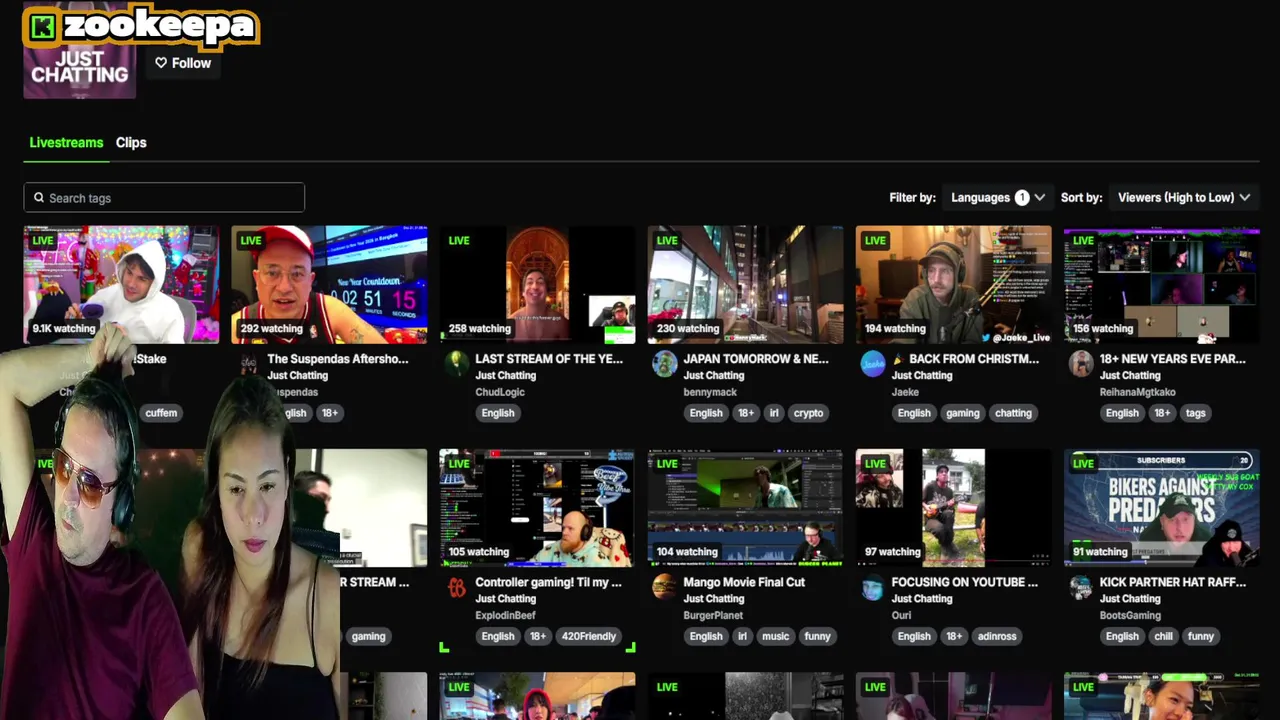The image size is (1280, 720).
Task: Click bennymack channel avatar icon
Action: (x=665, y=363)
